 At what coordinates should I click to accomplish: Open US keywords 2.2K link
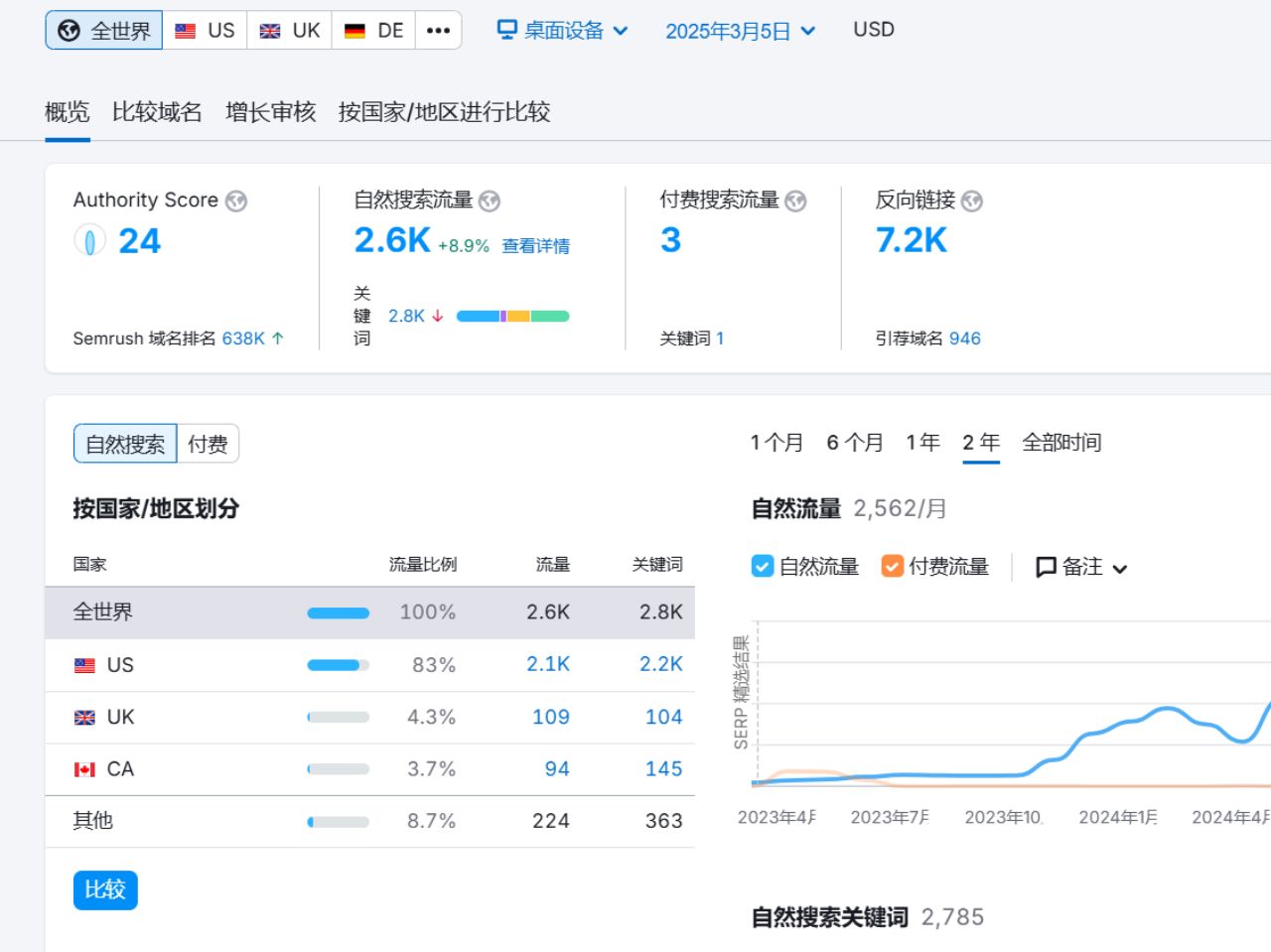coord(661,664)
